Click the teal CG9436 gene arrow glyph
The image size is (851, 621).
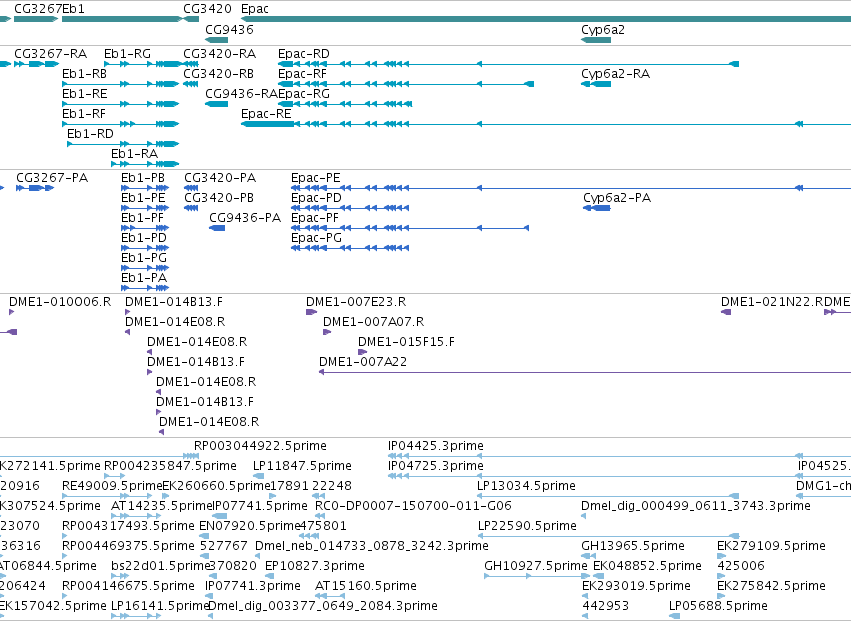[x=217, y=40]
